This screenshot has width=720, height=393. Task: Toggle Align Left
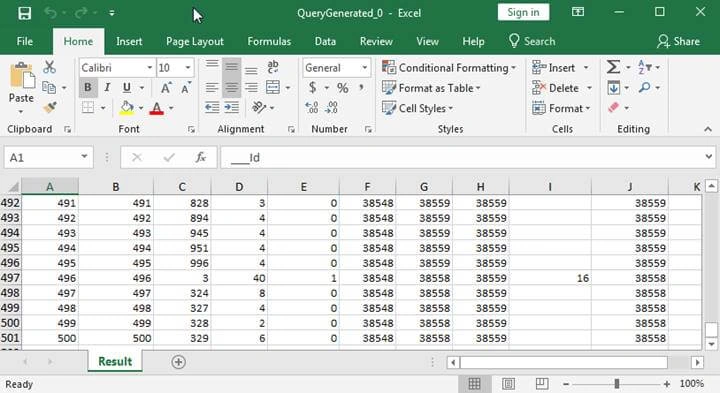[212, 87]
